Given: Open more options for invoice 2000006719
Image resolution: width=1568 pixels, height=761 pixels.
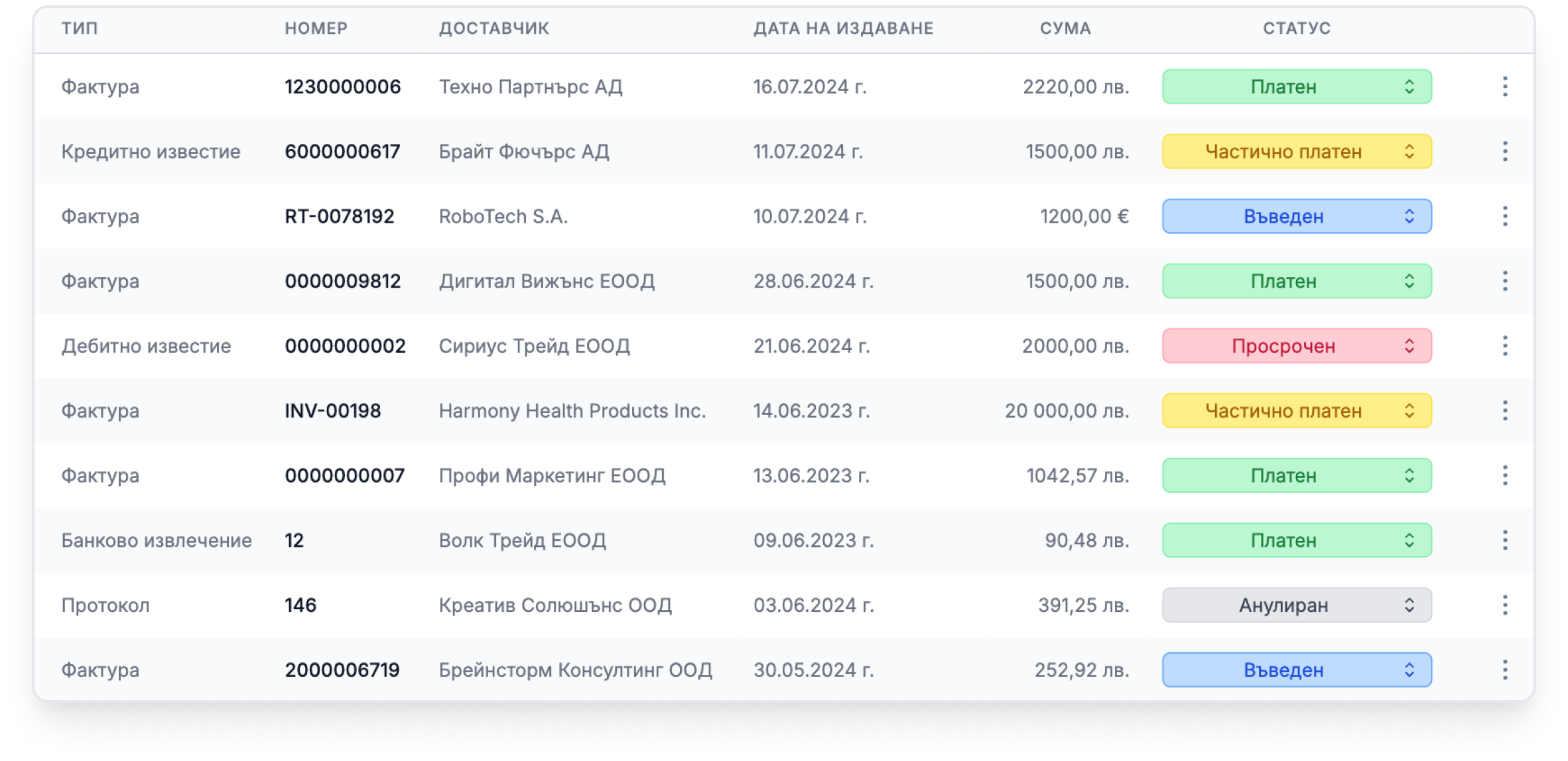Looking at the screenshot, I should coord(1504,670).
